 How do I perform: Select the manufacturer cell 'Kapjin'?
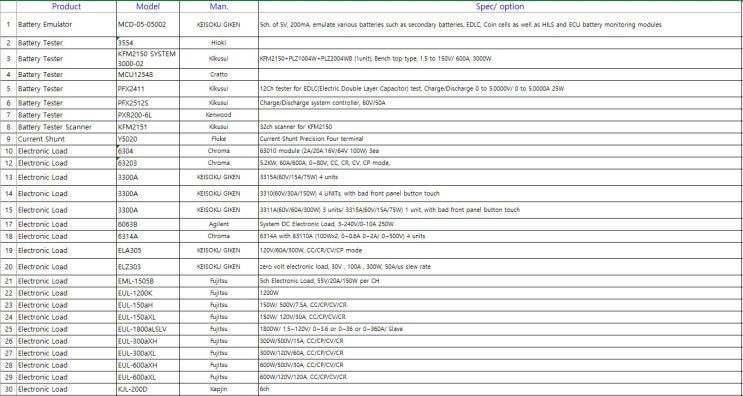coord(219,389)
